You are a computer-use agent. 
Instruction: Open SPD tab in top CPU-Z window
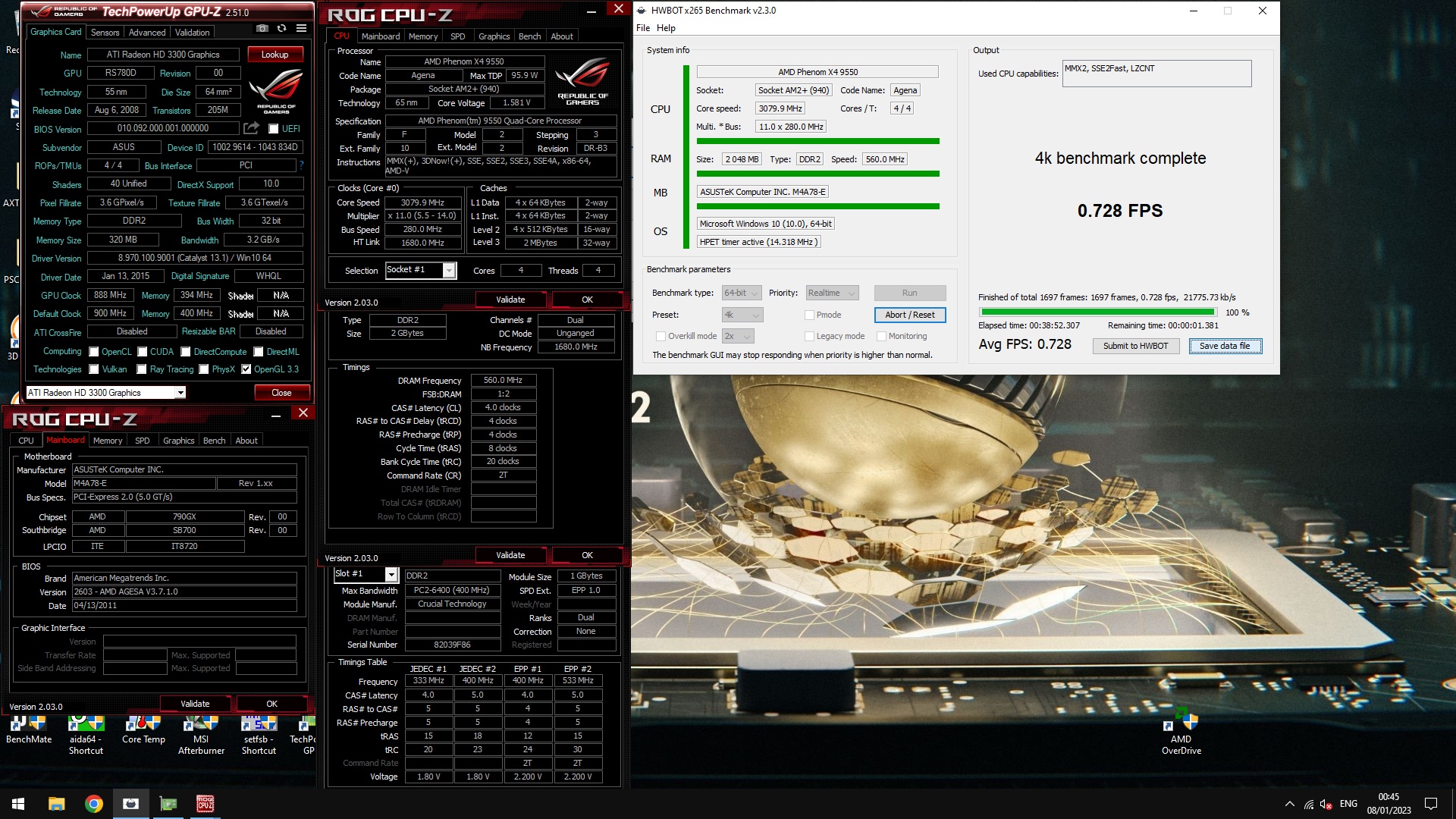(457, 36)
